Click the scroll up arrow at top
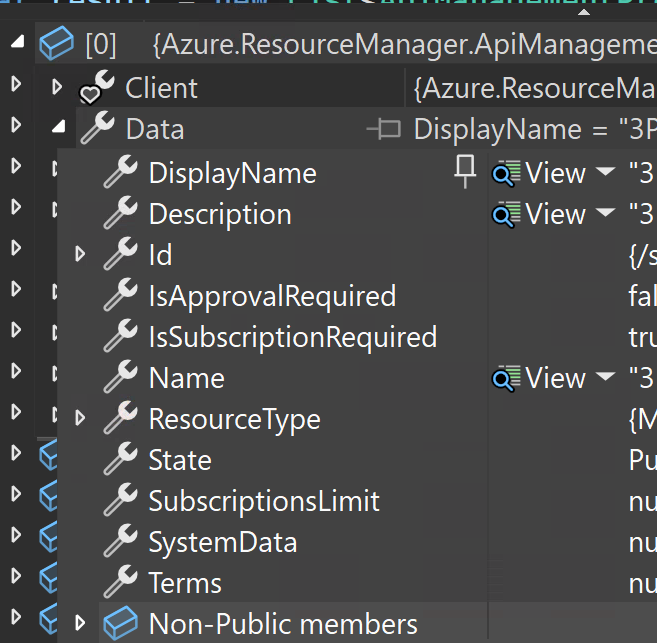Viewport: 657px width, 643px height. 584,12
